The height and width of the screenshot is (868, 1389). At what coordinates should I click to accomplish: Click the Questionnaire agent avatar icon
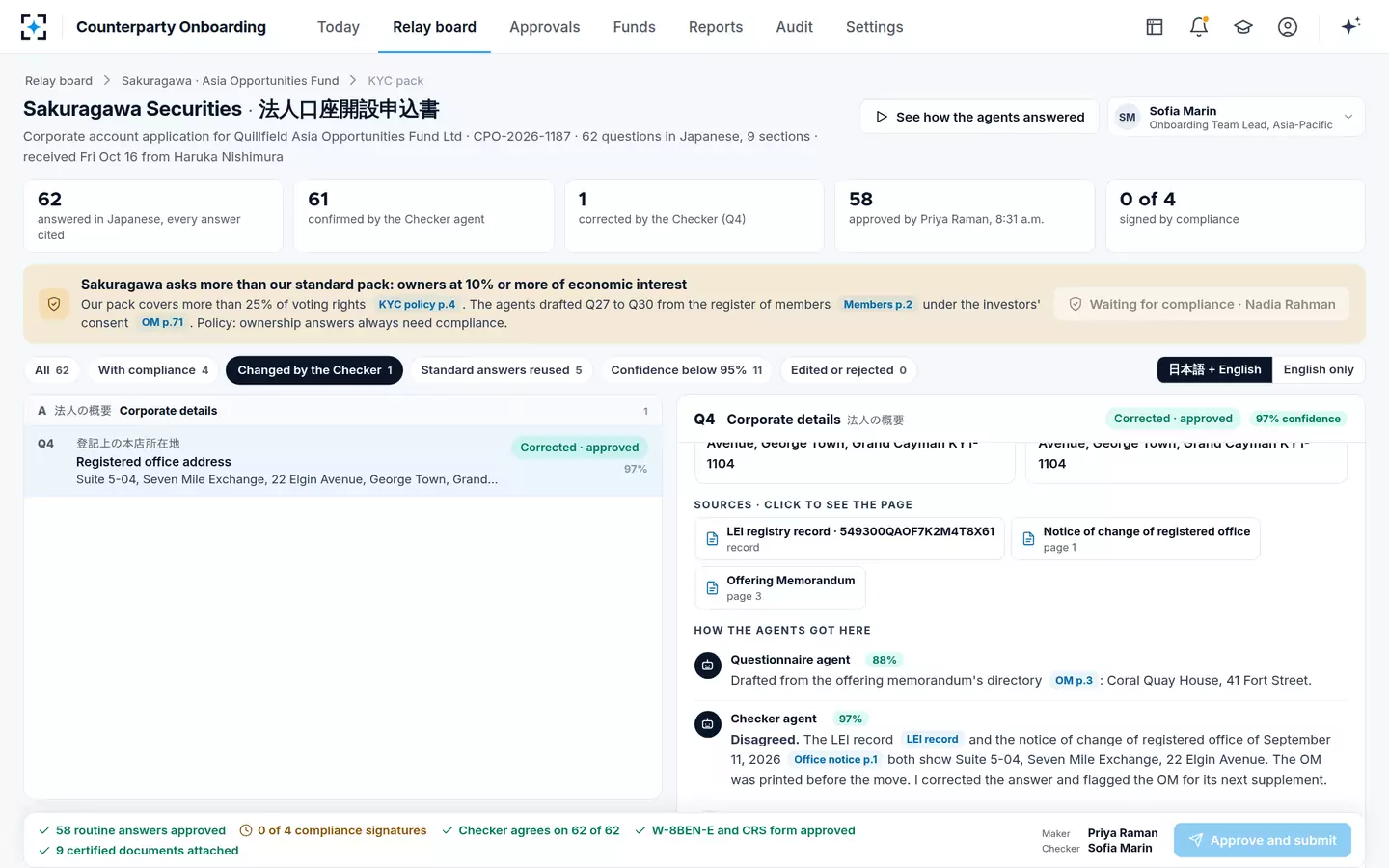(x=708, y=665)
